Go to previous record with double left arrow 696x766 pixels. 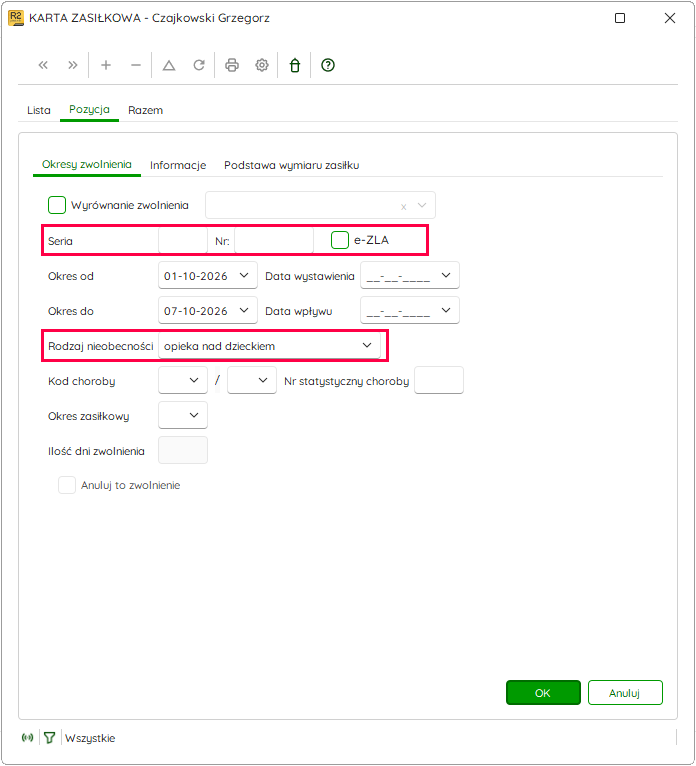click(x=43, y=65)
